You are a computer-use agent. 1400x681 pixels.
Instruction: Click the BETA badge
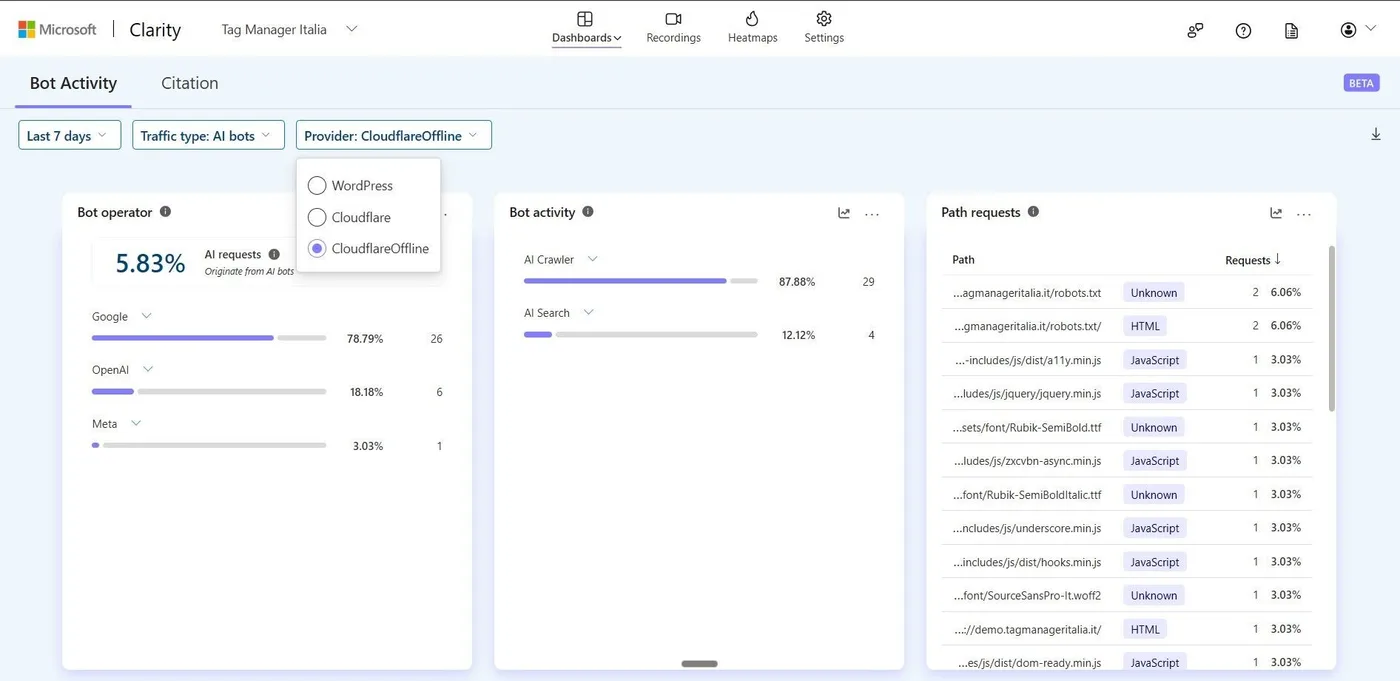click(x=1361, y=83)
